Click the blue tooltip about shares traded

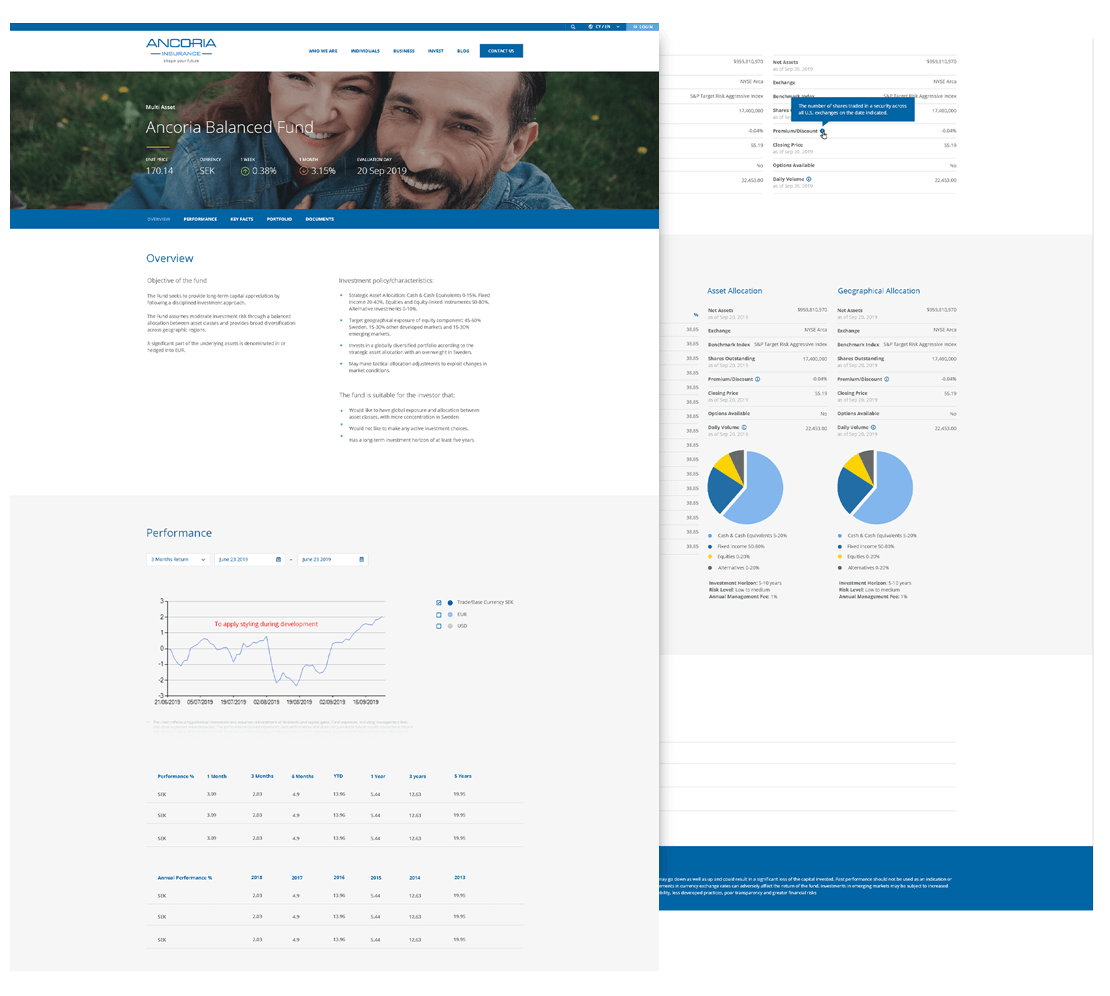pyautogui.click(x=853, y=110)
